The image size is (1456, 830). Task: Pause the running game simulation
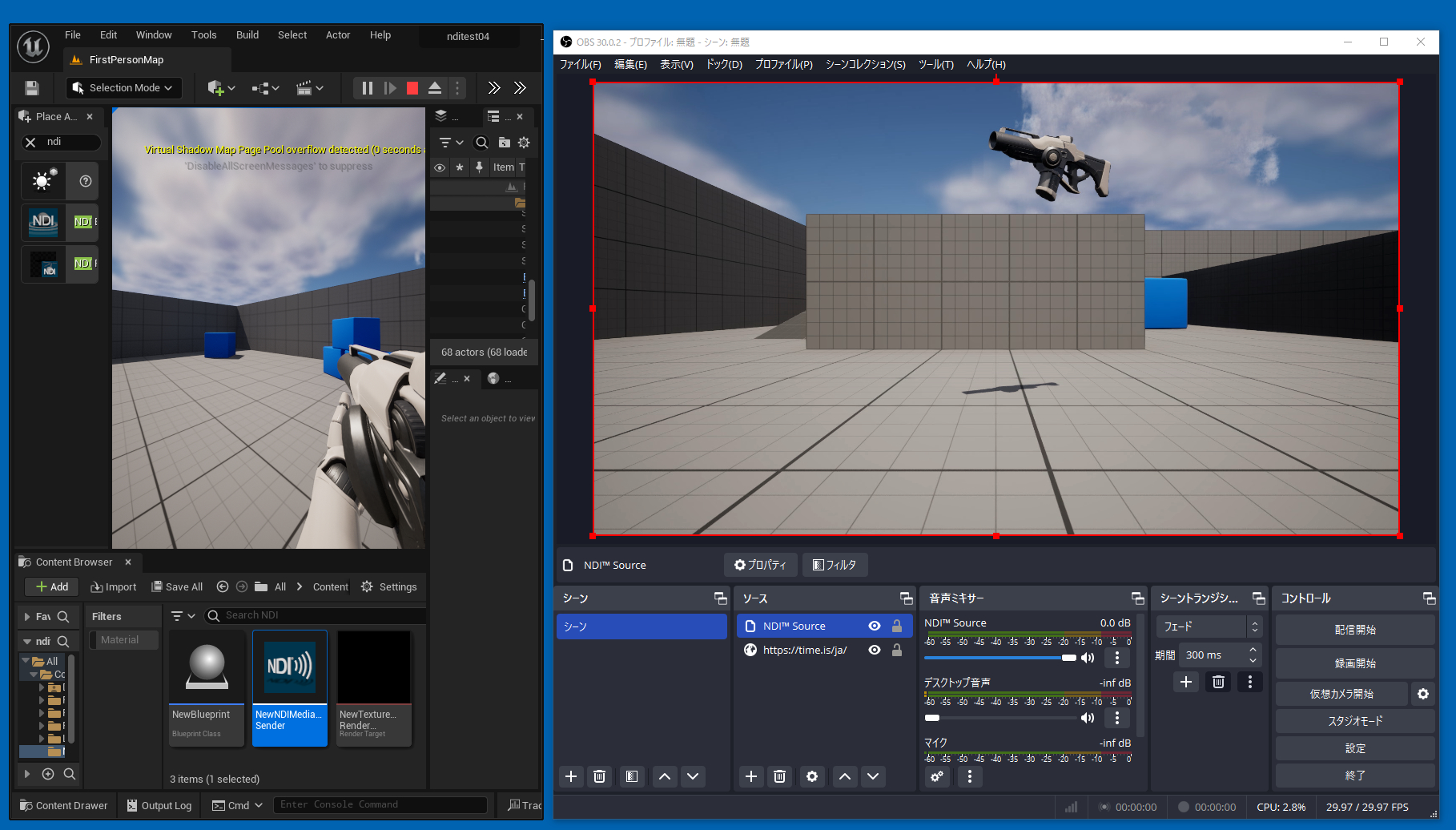(x=367, y=88)
